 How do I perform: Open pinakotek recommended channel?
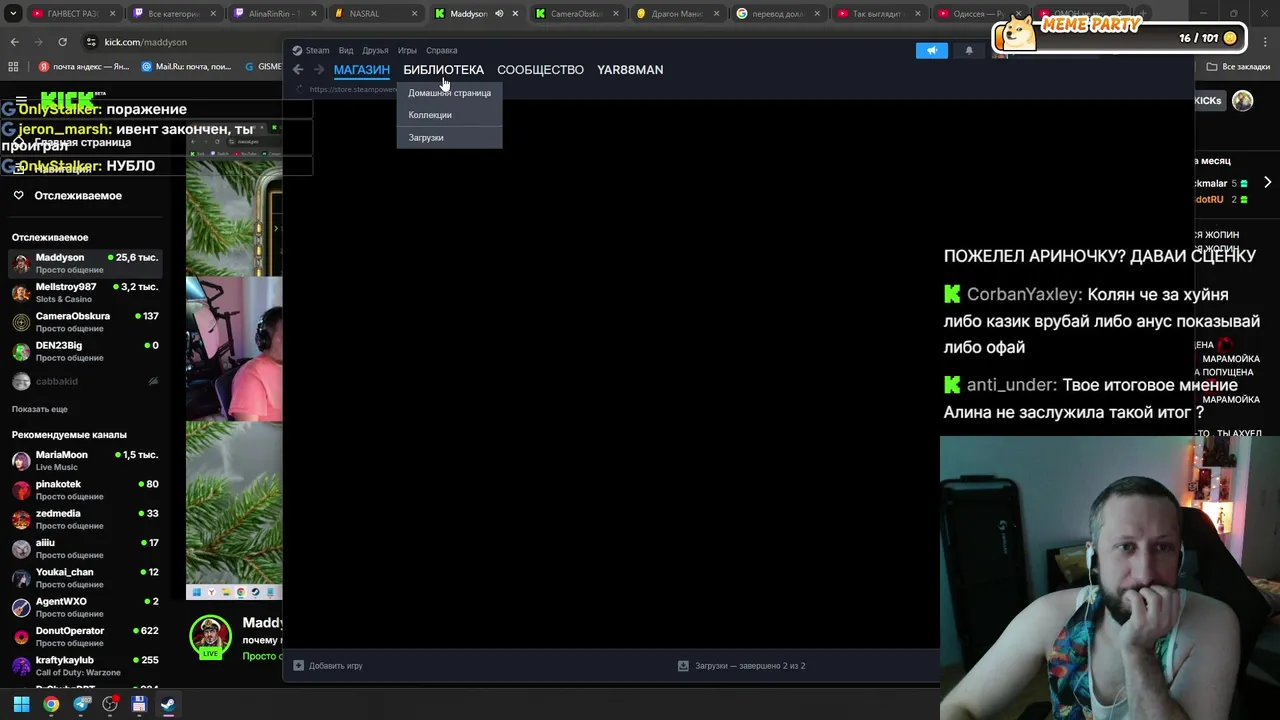tap(87, 489)
